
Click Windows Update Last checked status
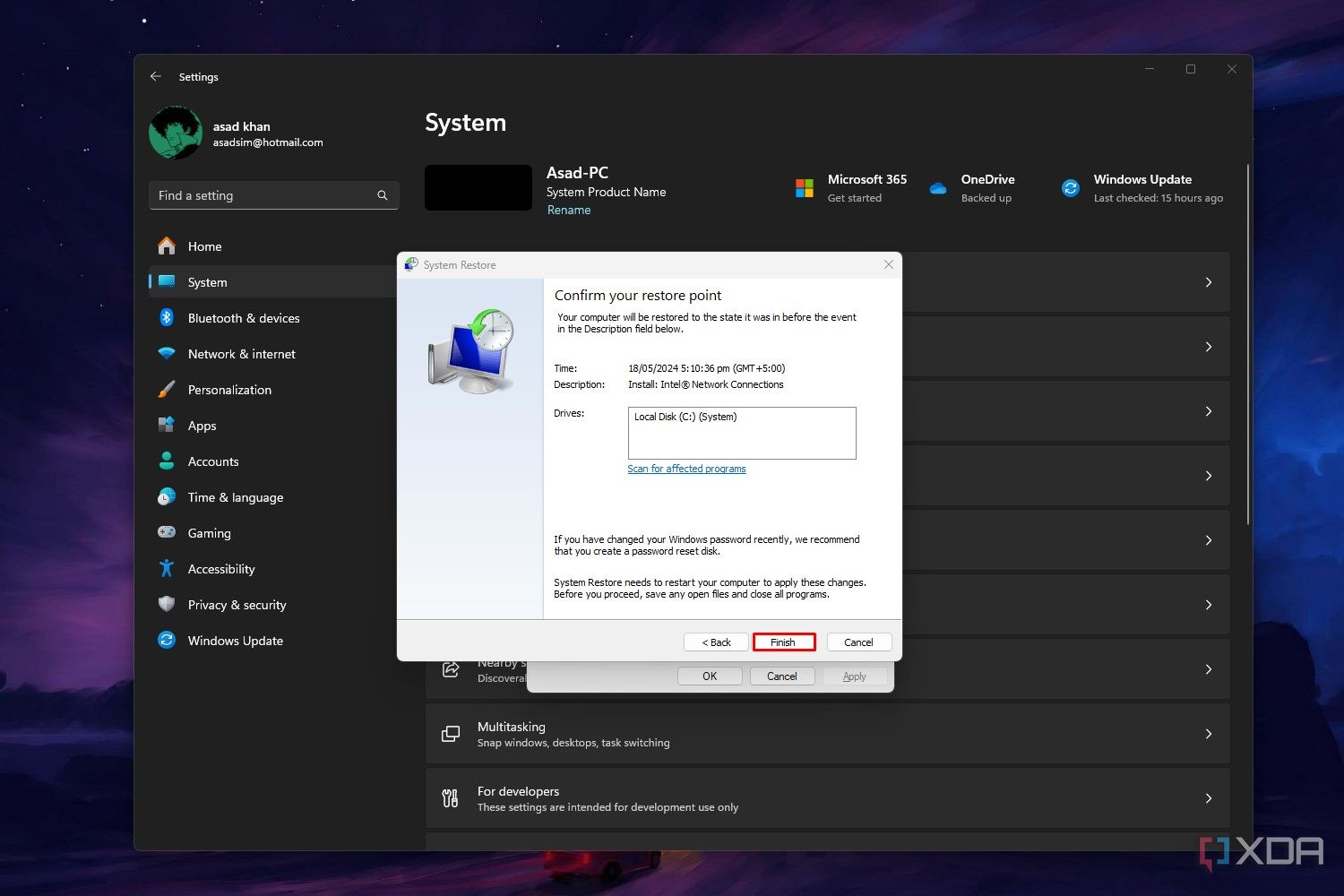pos(1159,198)
